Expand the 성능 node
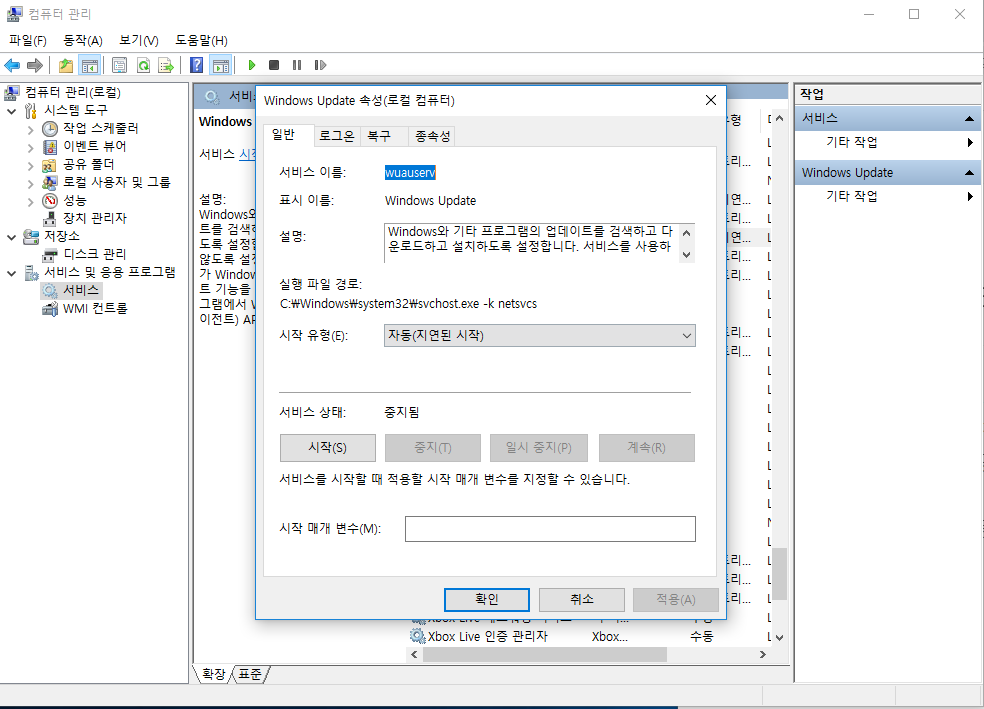The height and width of the screenshot is (709, 984). pyautogui.click(x=30, y=201)
